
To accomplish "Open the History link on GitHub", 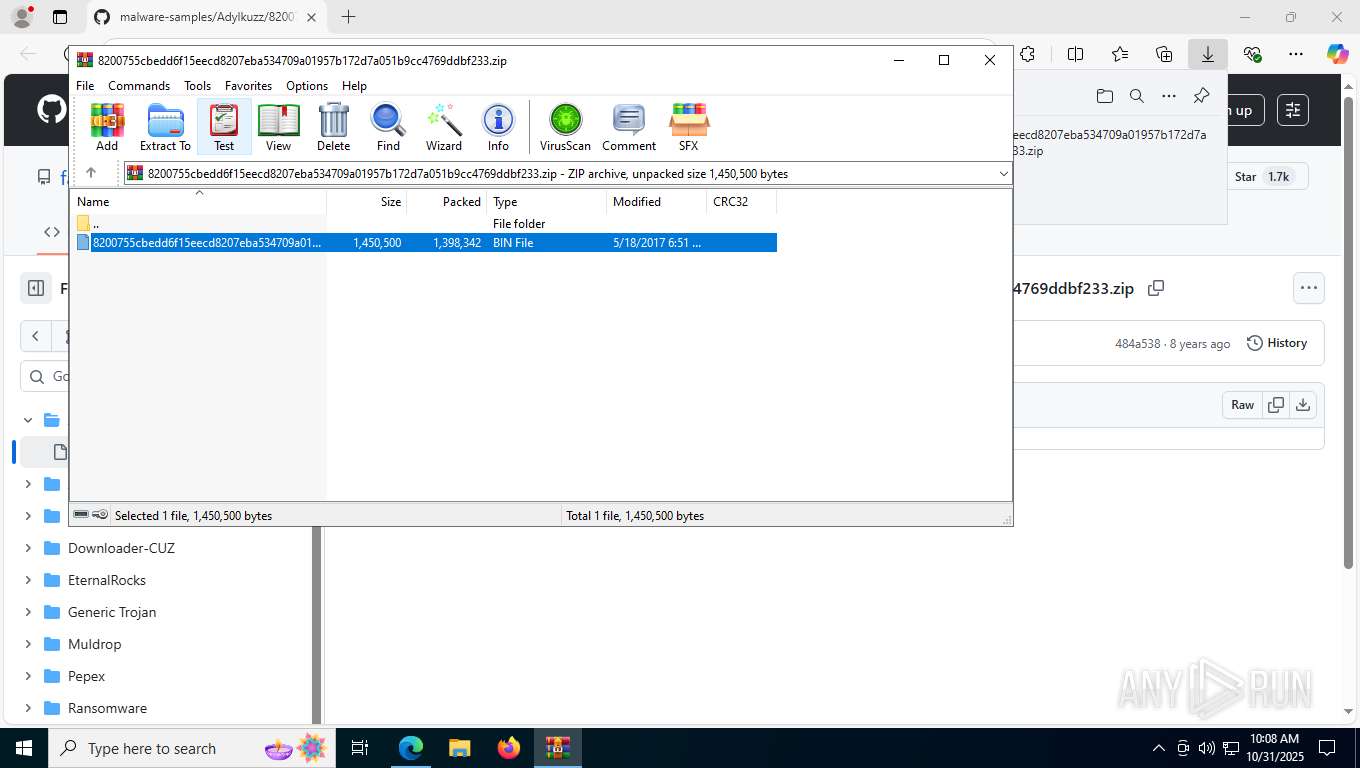I will point(1277,343).
